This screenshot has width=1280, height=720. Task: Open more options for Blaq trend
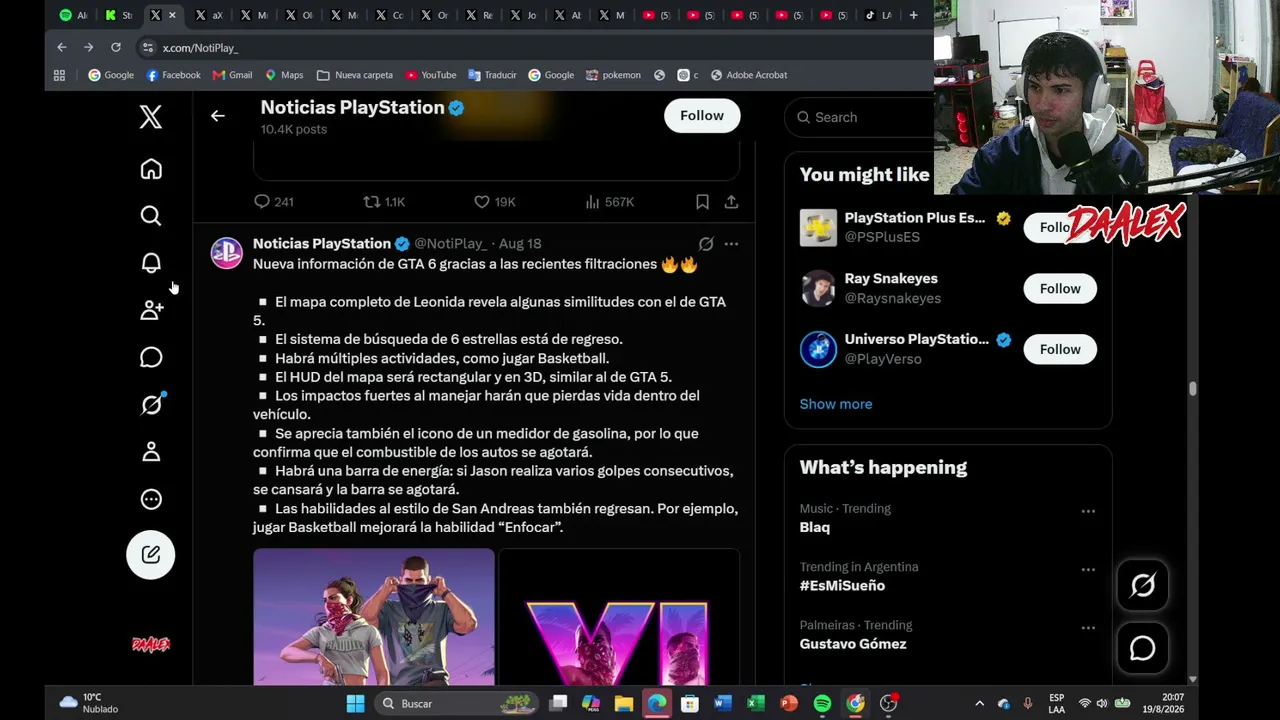1088,511
